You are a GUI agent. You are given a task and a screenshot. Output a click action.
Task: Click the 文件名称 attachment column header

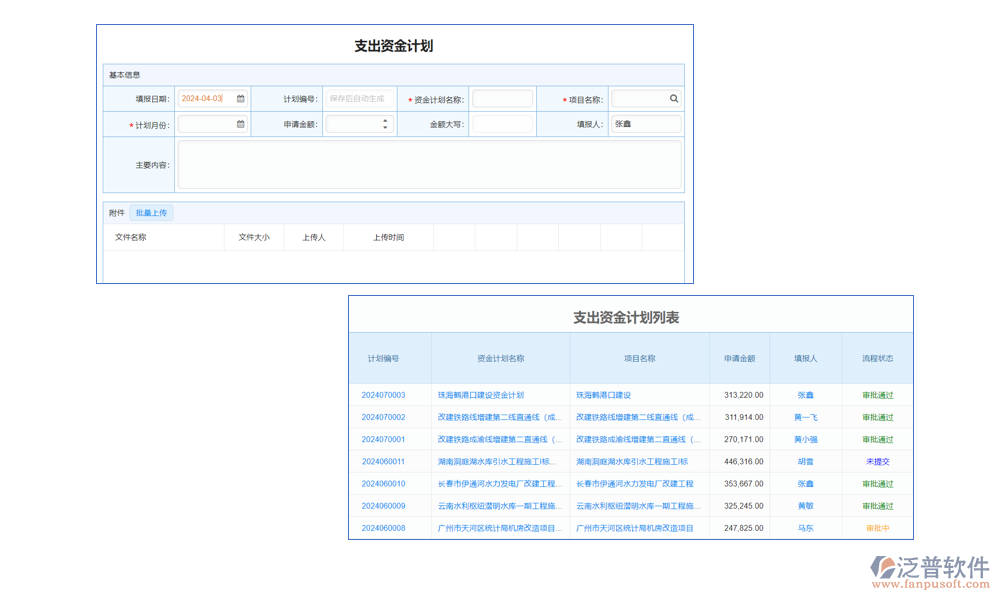(131, 237)
